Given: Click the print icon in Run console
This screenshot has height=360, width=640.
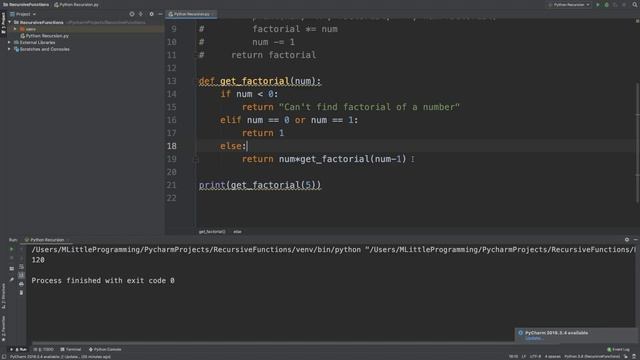Looking at the screenshot, I should click(21, 284).
